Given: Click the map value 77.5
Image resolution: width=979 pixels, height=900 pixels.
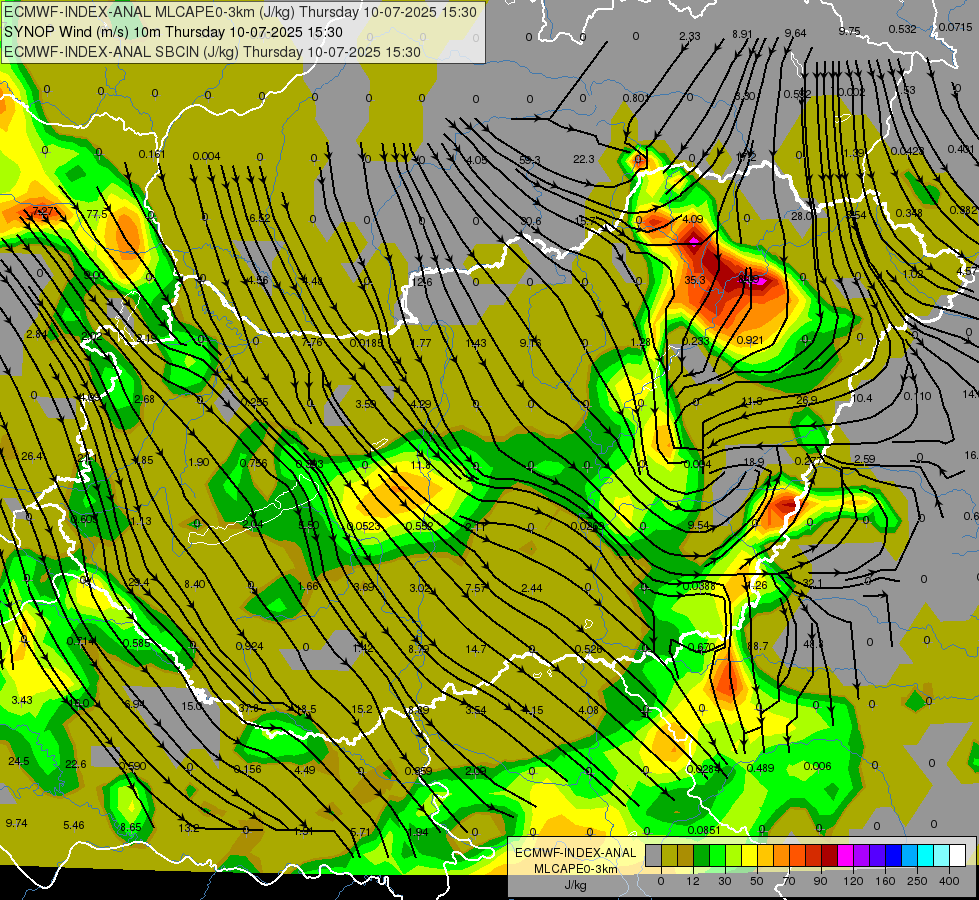Looking at the screenshot, I should pyautogui.click(x=97, y=214).
